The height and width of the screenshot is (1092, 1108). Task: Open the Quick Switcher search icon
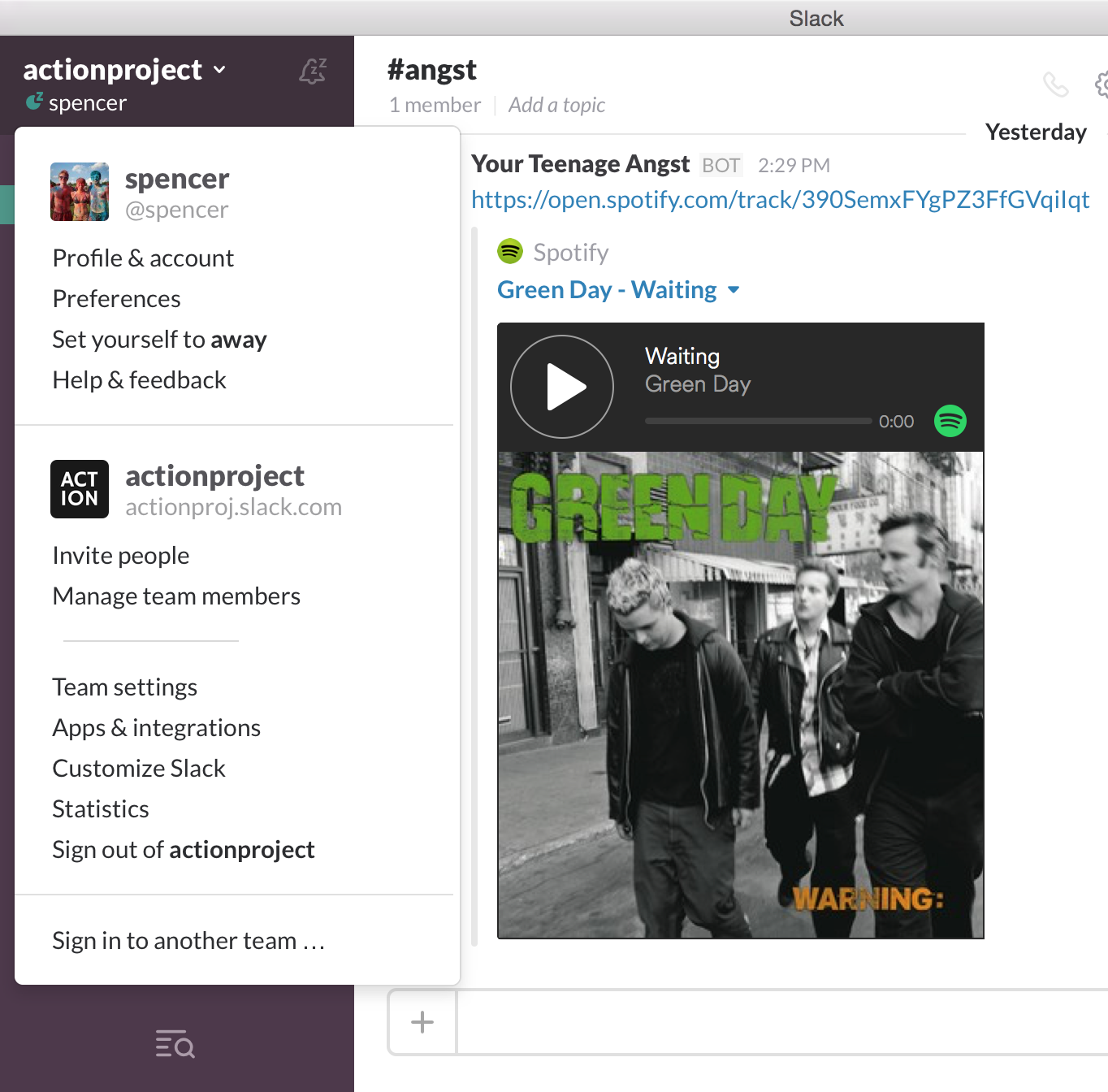click(x=175, y=1044)
